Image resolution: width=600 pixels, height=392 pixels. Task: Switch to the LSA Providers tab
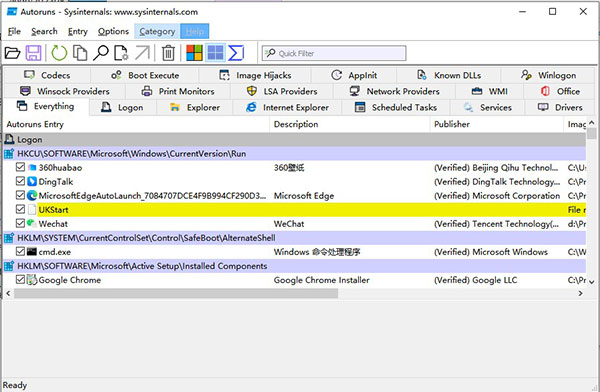point(282,91)
